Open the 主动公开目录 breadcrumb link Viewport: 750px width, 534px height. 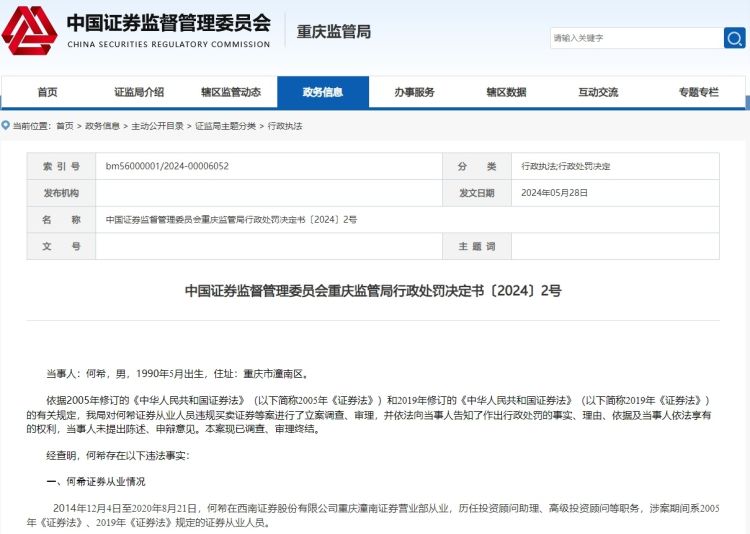click(x=157, y=126)
